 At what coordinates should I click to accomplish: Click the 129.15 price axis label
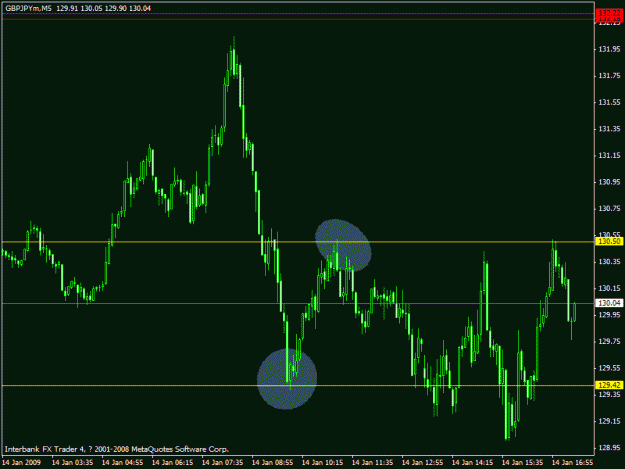609,421
